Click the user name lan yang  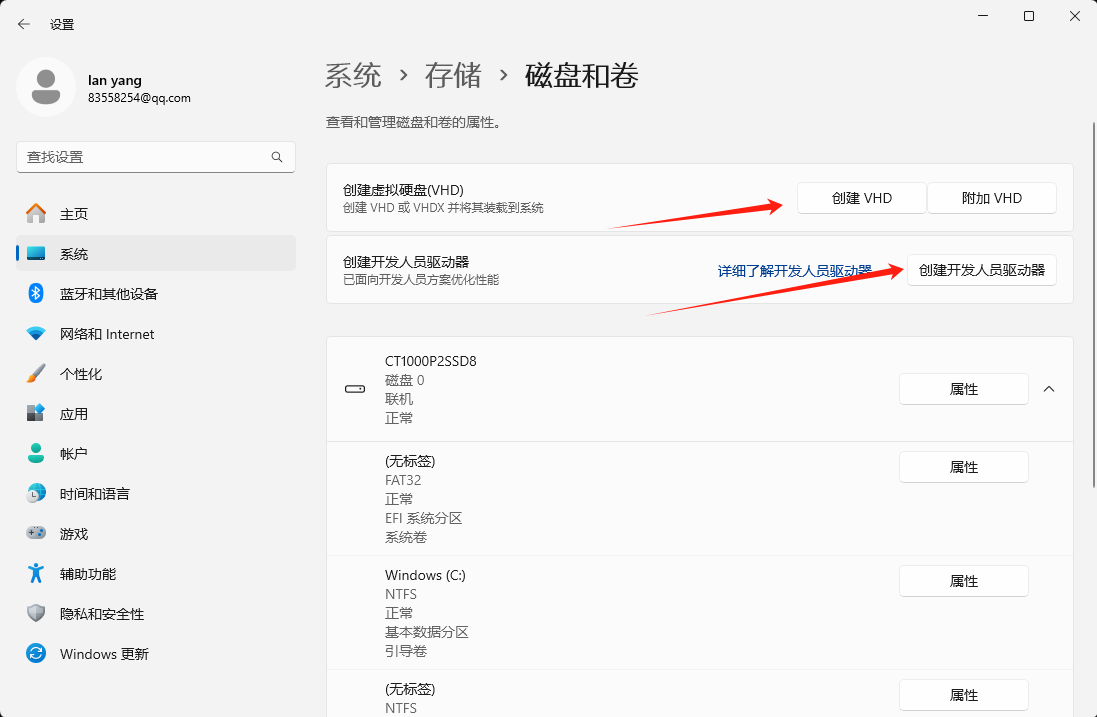[115, 80]
